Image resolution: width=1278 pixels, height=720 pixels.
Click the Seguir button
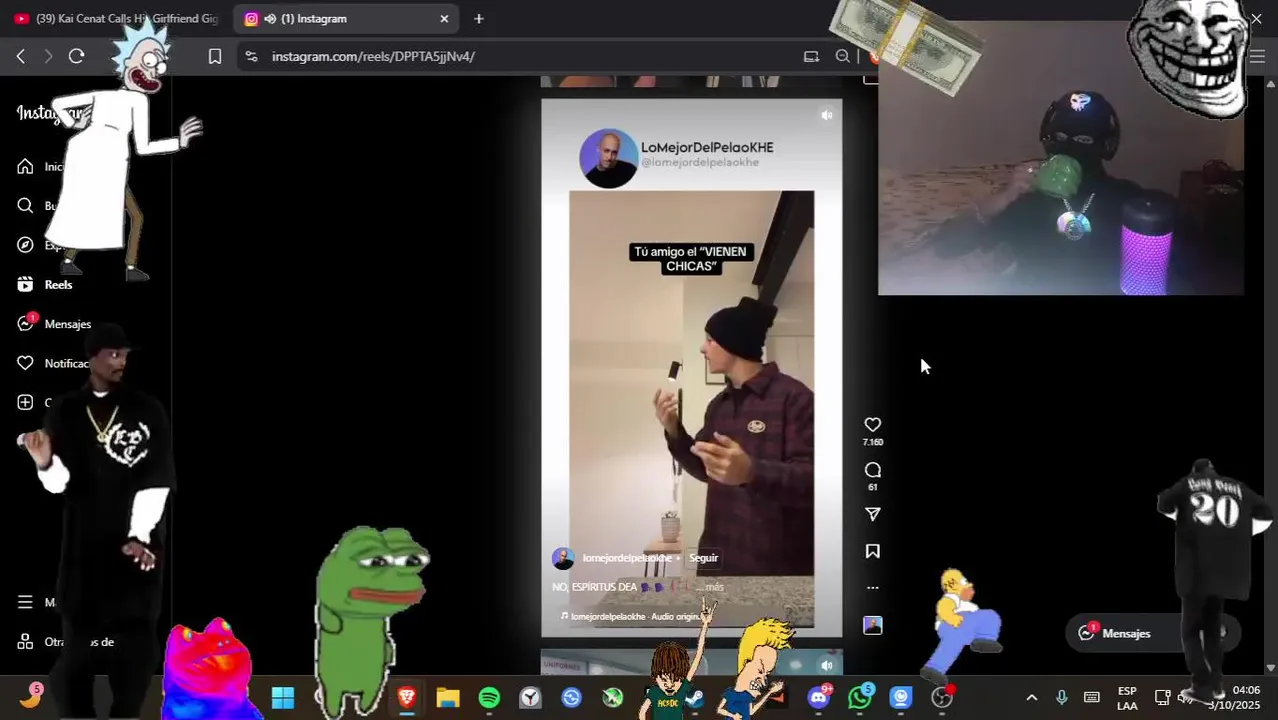[x=703, y=558]
